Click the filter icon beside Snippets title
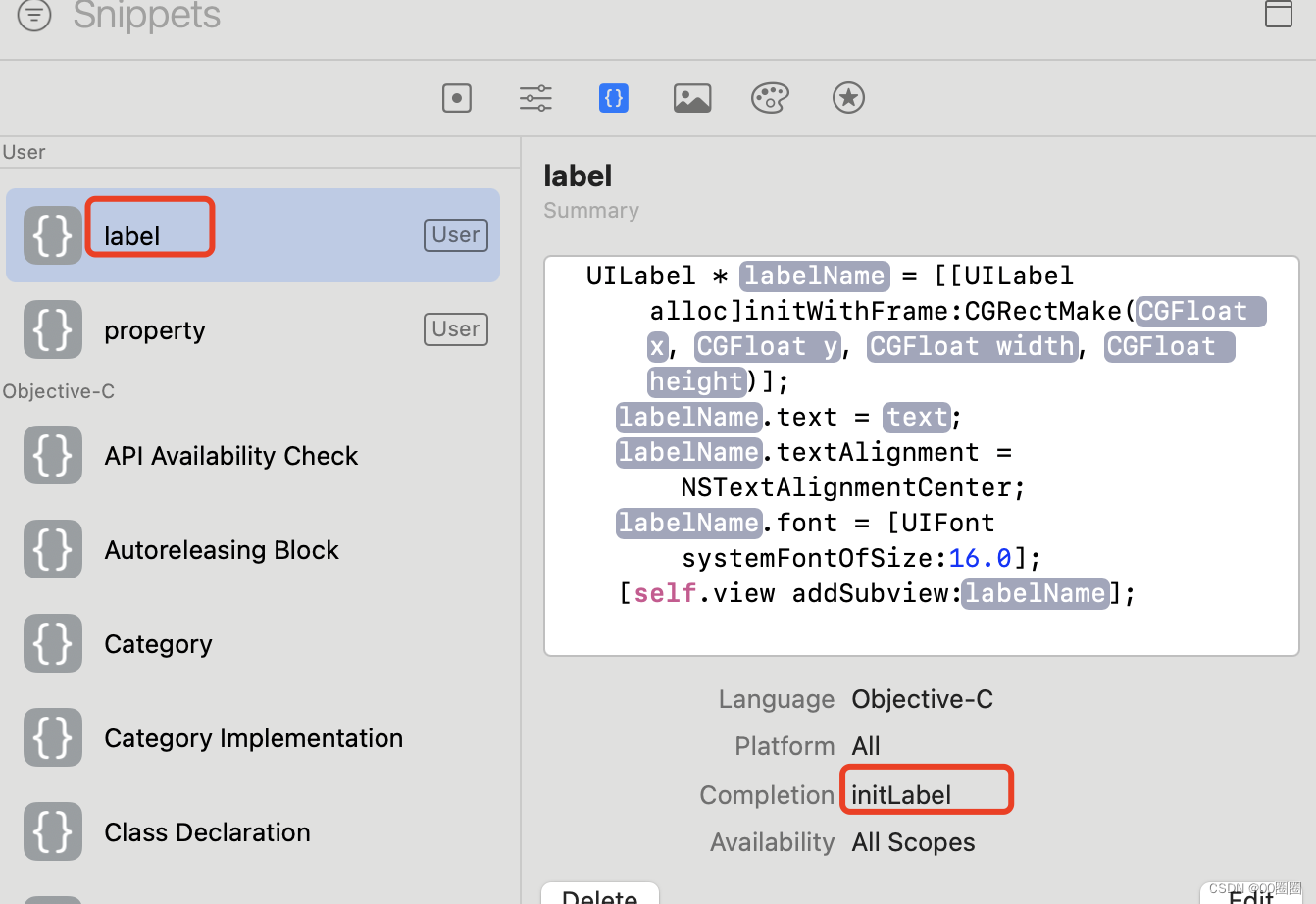Screen dimensions: 1316x904 (33, 16)
